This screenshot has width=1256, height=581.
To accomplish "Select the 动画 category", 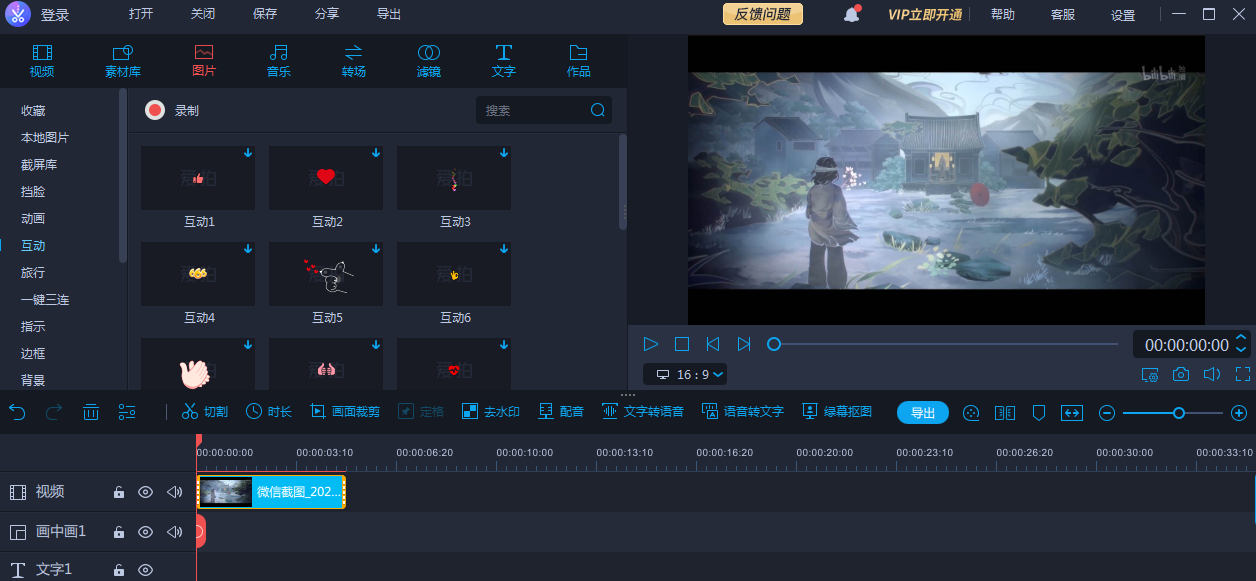I will click(x=33, y=218).
